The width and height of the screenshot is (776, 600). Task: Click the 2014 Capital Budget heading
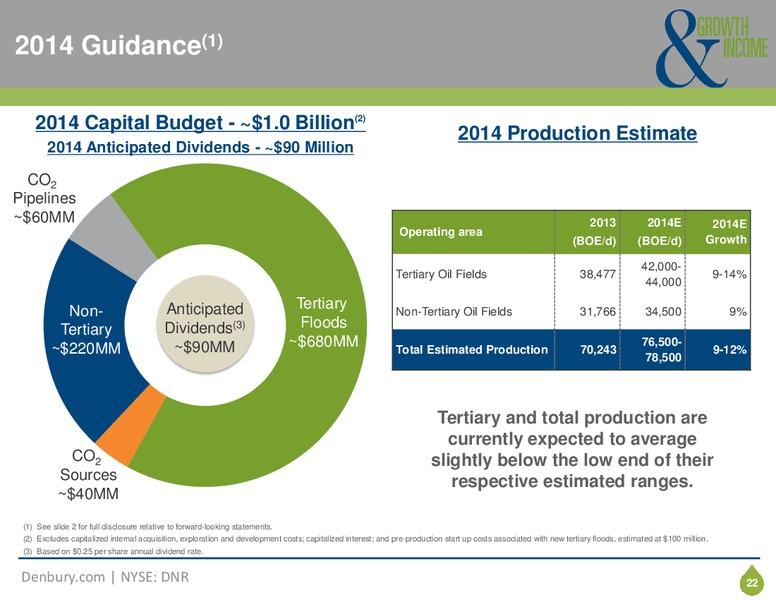tap(200, 122)
